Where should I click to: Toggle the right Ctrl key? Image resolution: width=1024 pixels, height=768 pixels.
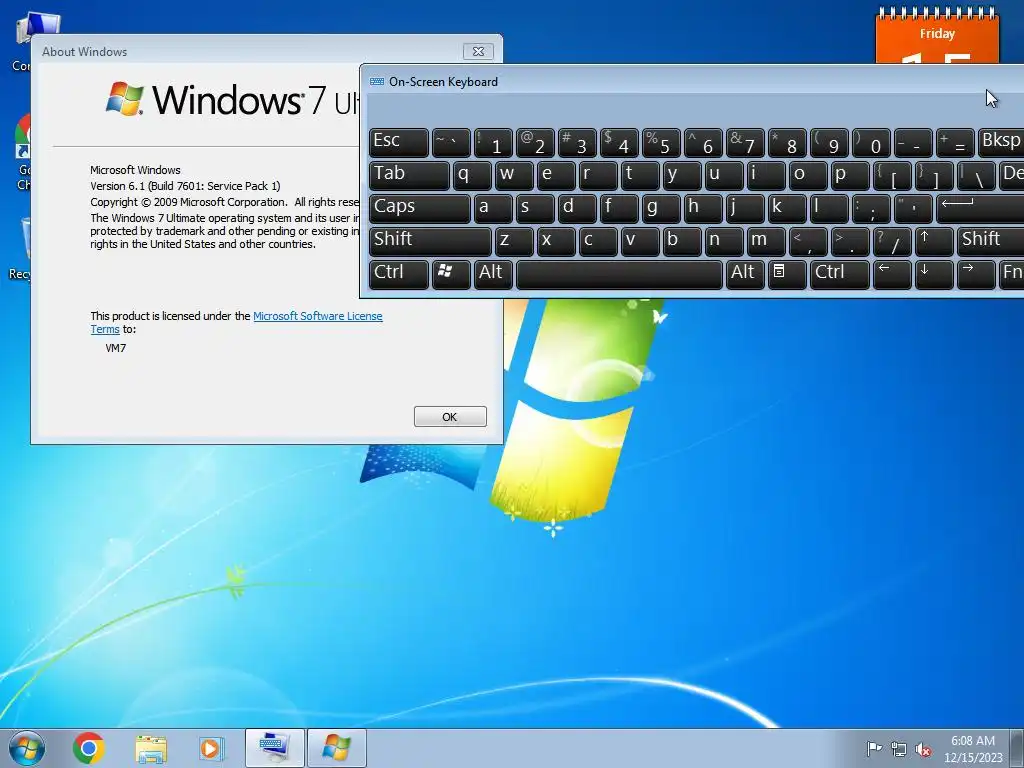839,274
